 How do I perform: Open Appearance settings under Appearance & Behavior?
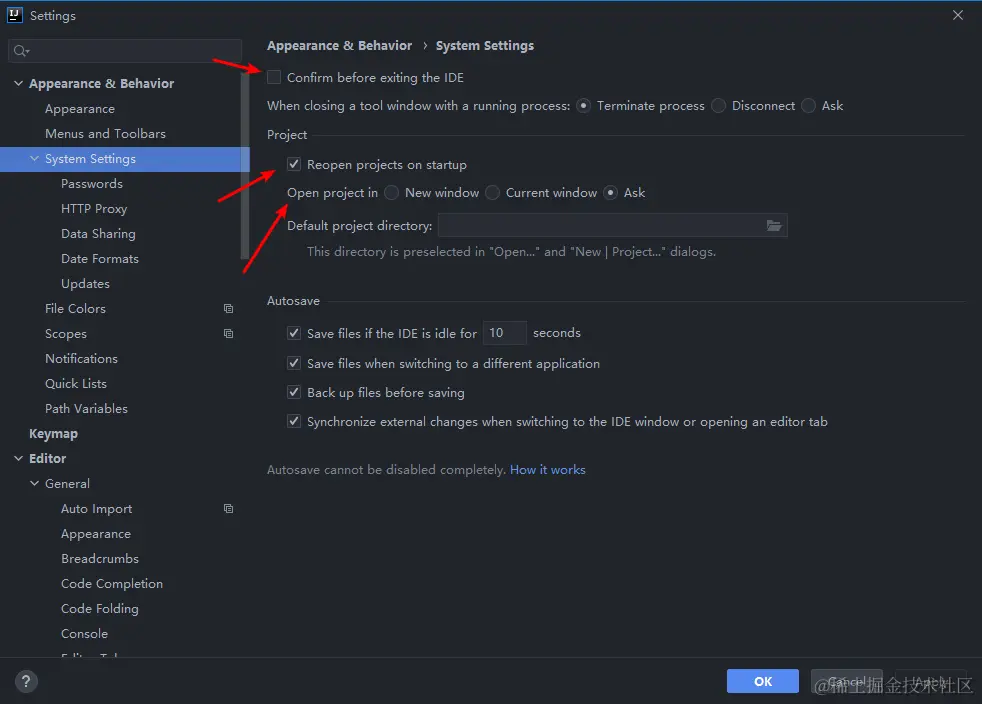click(80, 109)
